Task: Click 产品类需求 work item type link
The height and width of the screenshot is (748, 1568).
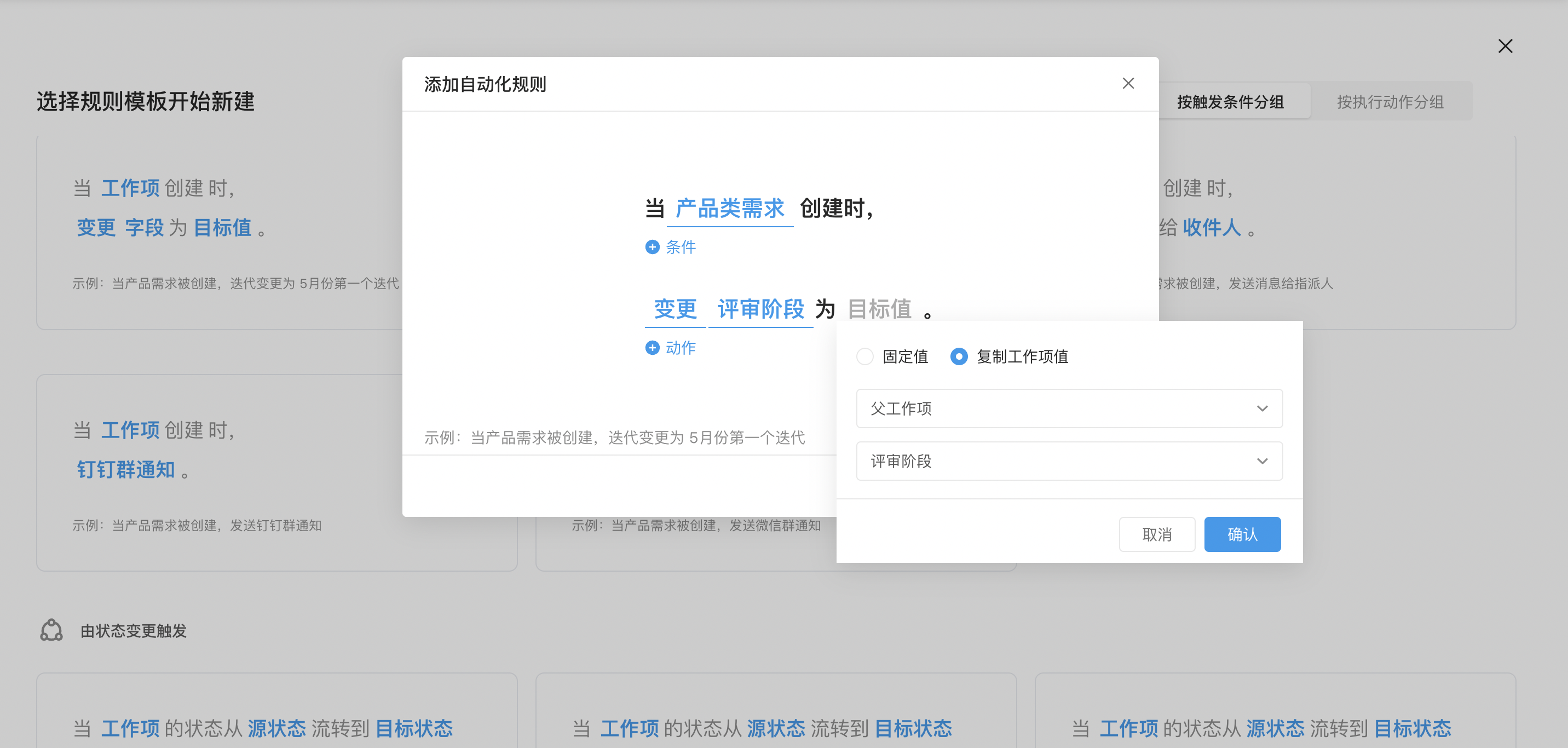Action: pos(730,209)
